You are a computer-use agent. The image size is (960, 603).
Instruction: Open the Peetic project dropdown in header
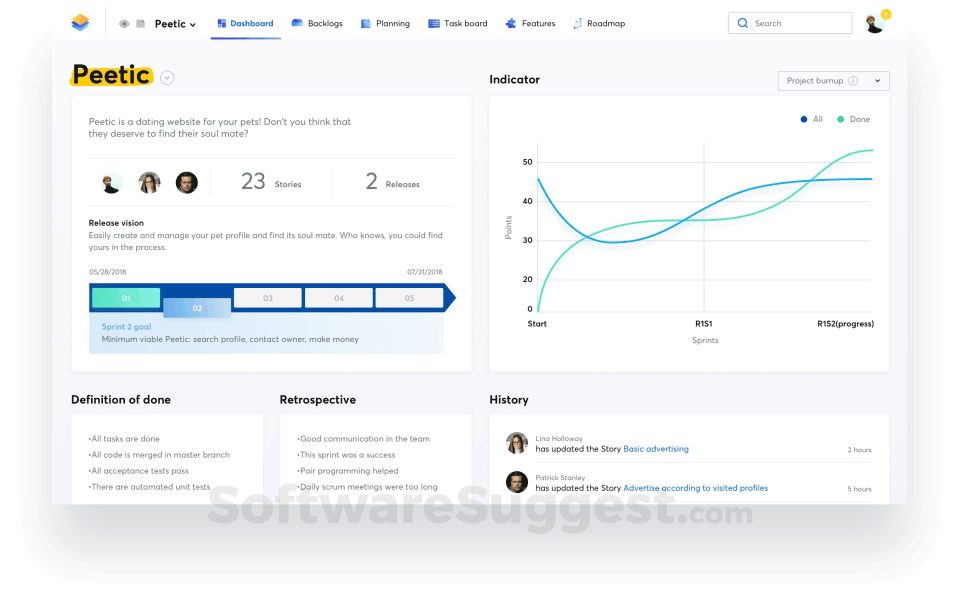(x=175, y=24)
